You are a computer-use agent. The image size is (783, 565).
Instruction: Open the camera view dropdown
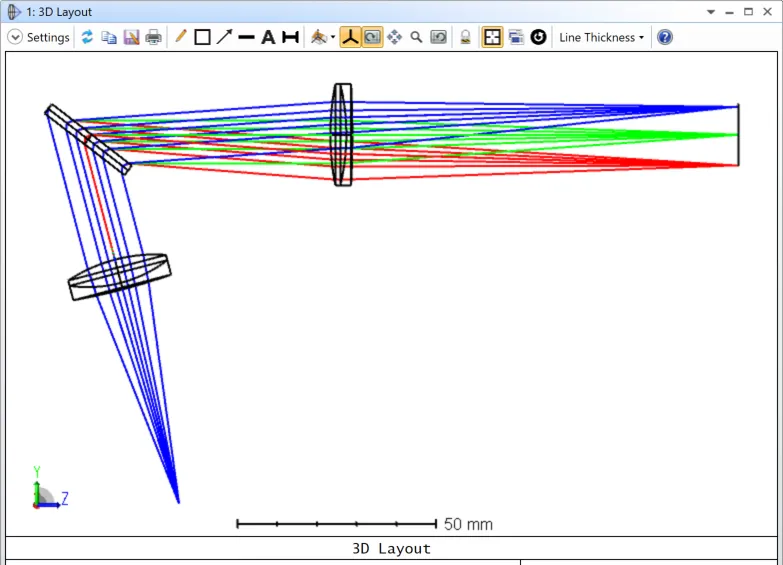click(x=323, y=37)
